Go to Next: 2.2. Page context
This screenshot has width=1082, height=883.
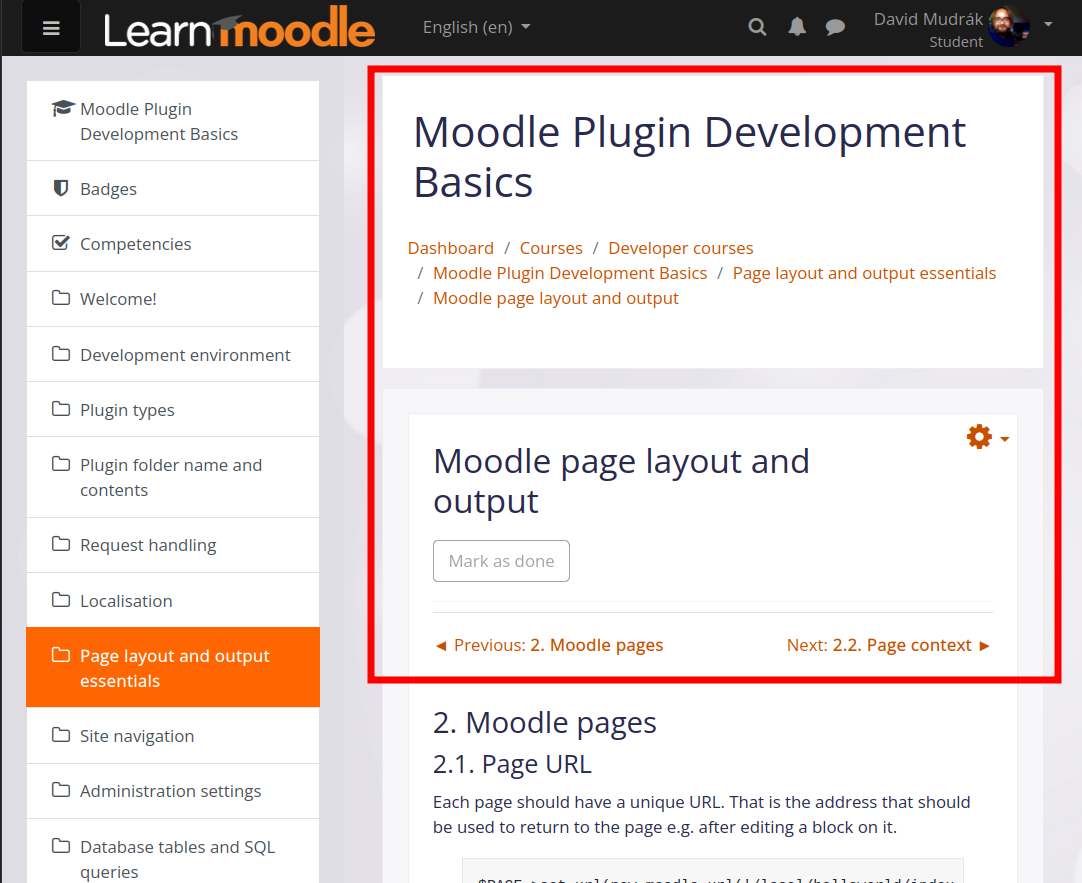pyautogui.click(x=889, y=645)
